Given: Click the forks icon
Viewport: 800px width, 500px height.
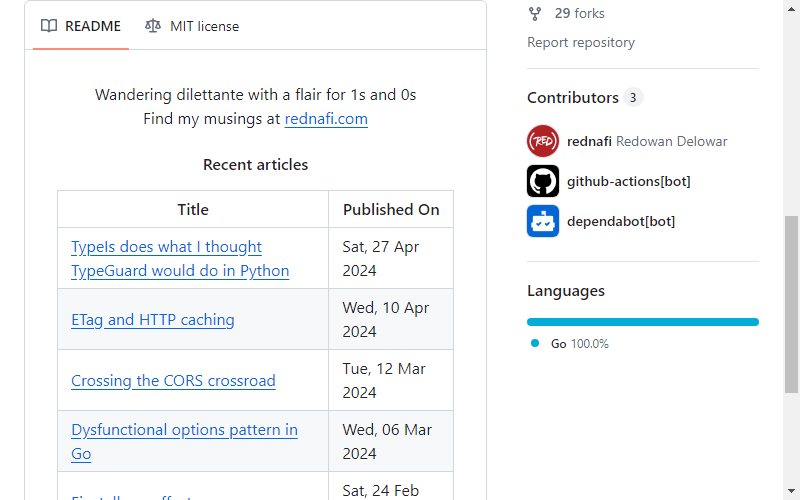Looking at the screenshot, I should coord(535,14).
